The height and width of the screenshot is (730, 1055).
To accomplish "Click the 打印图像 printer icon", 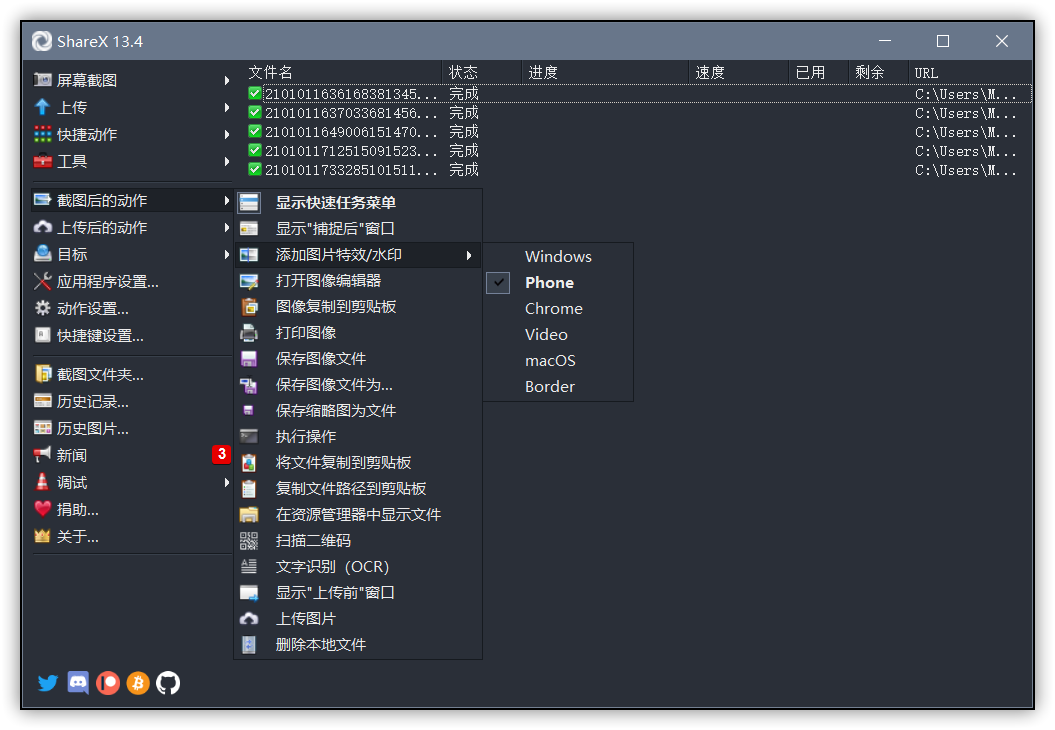I will click(x=249, y=332).
